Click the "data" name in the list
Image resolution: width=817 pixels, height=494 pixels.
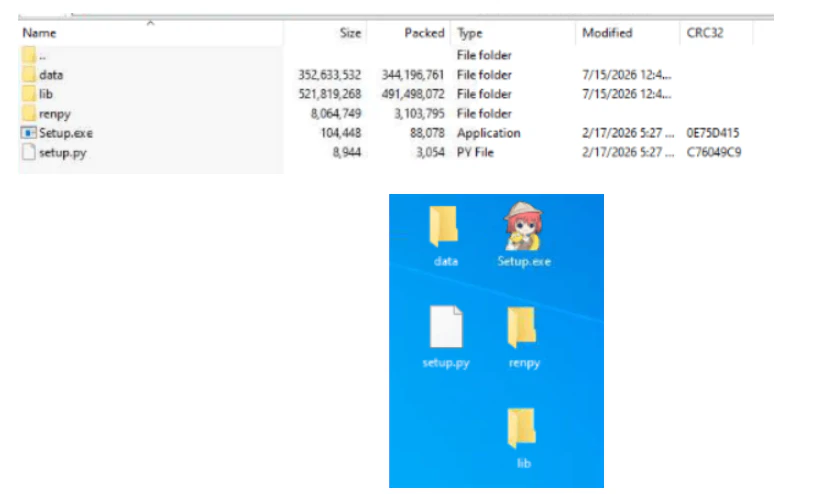tap(51, 75)
